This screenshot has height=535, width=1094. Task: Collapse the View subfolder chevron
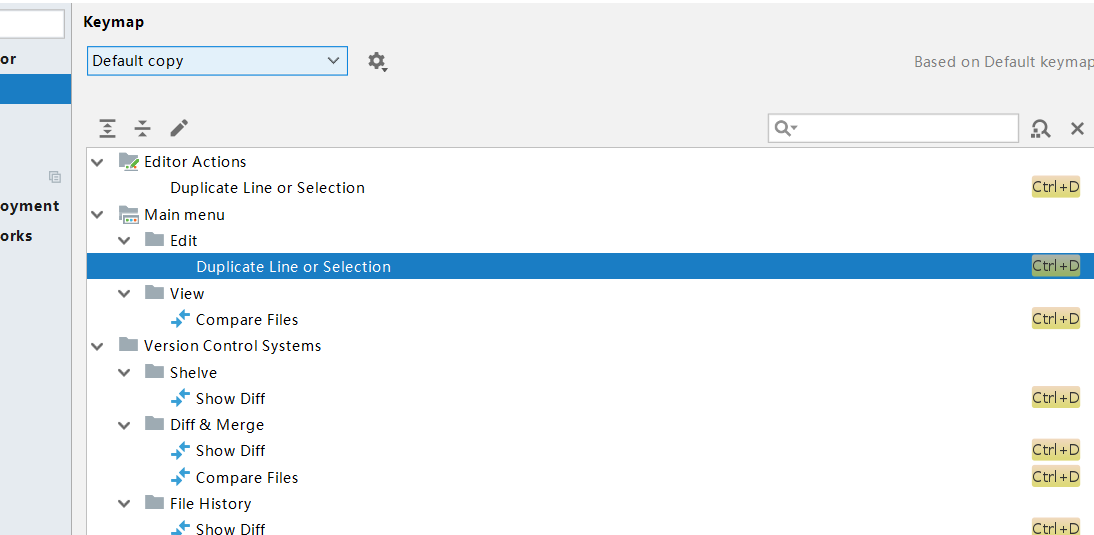click(124, 294)
